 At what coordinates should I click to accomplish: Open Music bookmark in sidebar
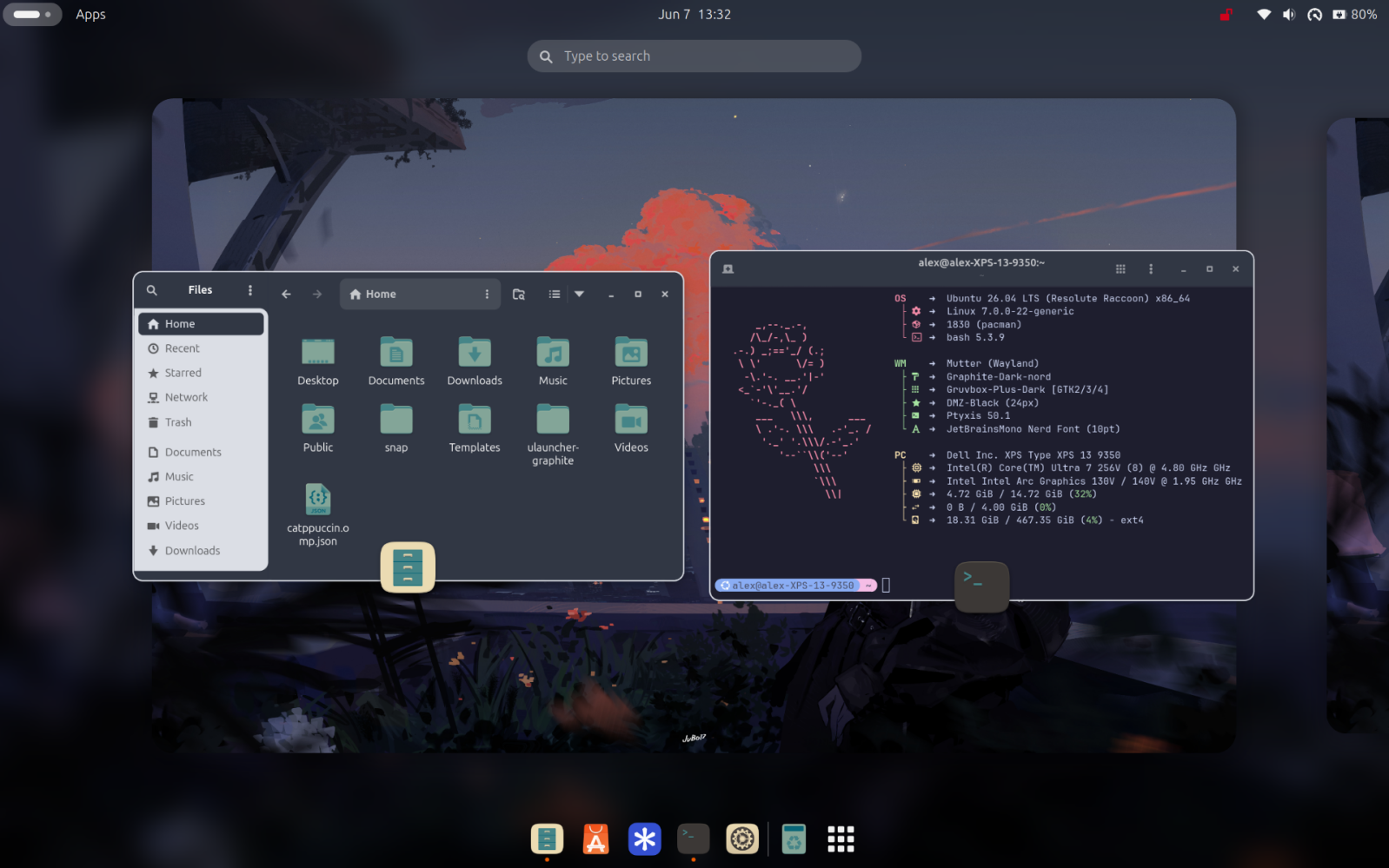[x=201, y=476]
